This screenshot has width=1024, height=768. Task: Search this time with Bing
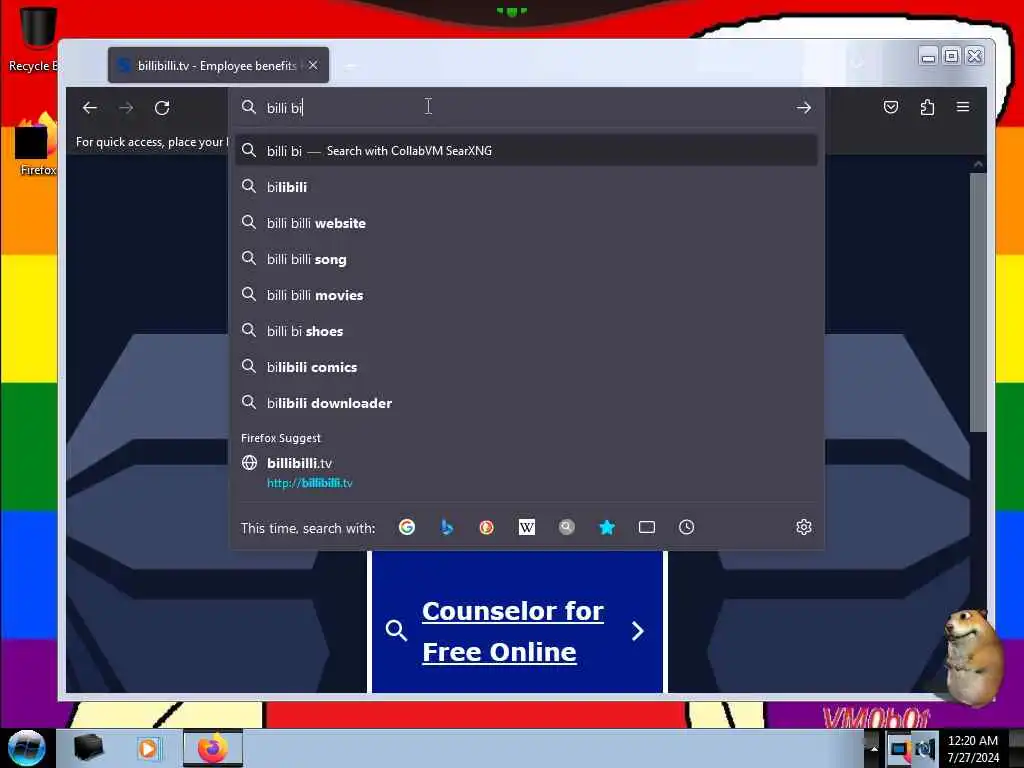(447, 527)
